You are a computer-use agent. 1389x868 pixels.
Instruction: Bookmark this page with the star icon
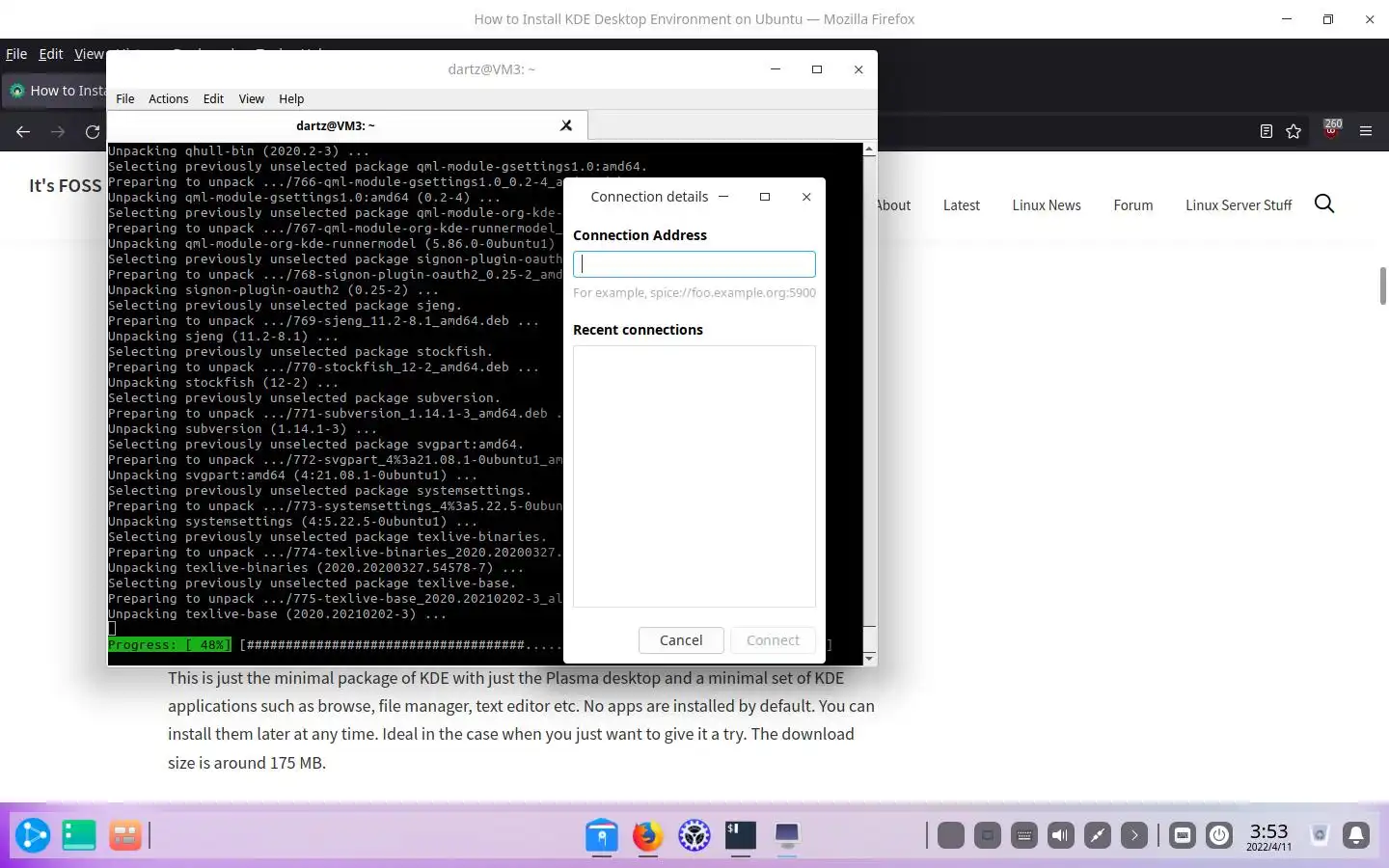coord(1294,132)
